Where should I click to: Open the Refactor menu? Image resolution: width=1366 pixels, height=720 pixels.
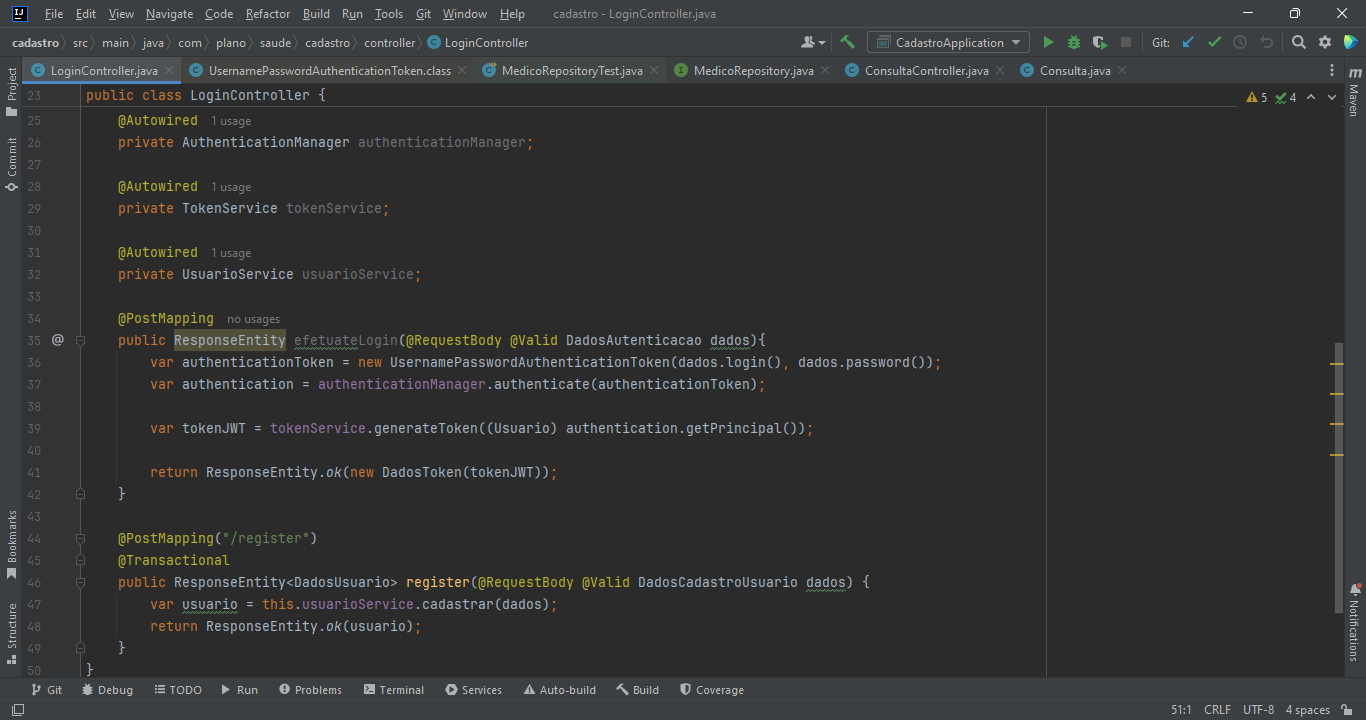point(267,14)
